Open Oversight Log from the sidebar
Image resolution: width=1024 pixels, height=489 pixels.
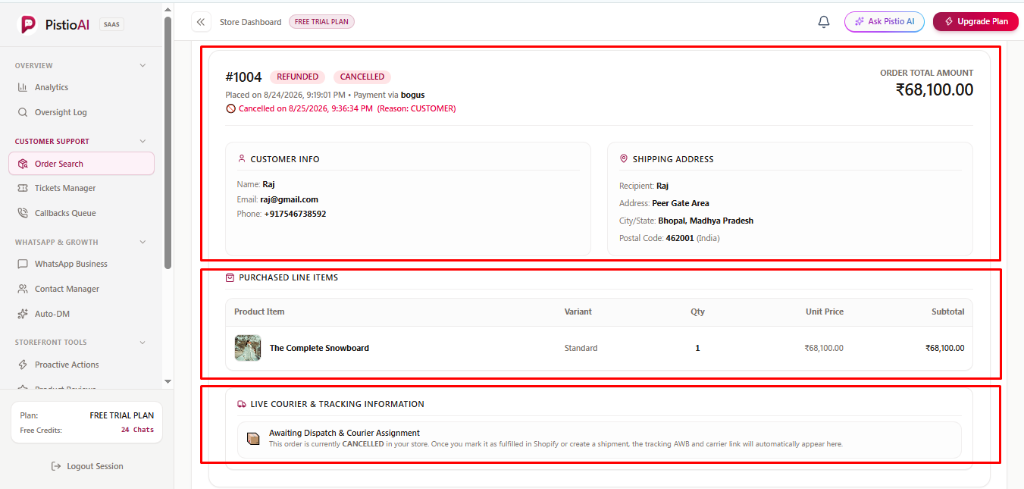pyautogui.click(x=82, y=112)
